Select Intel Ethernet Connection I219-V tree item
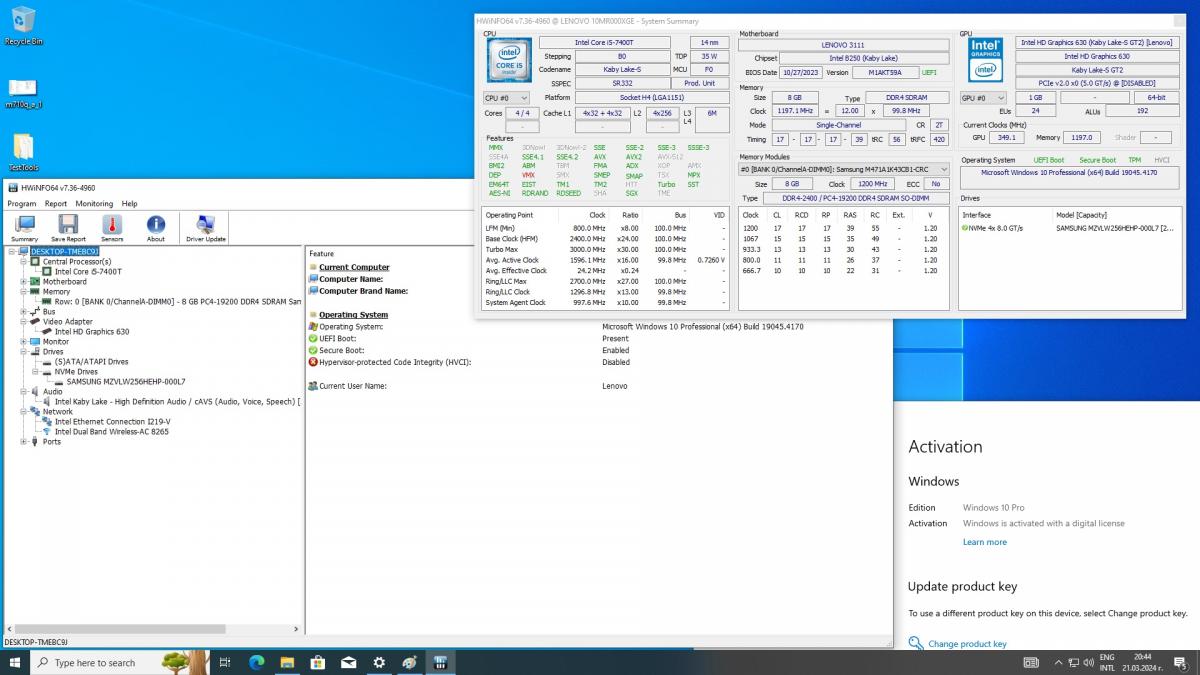Screen dimensions: 1200x675 click(112, 422)
